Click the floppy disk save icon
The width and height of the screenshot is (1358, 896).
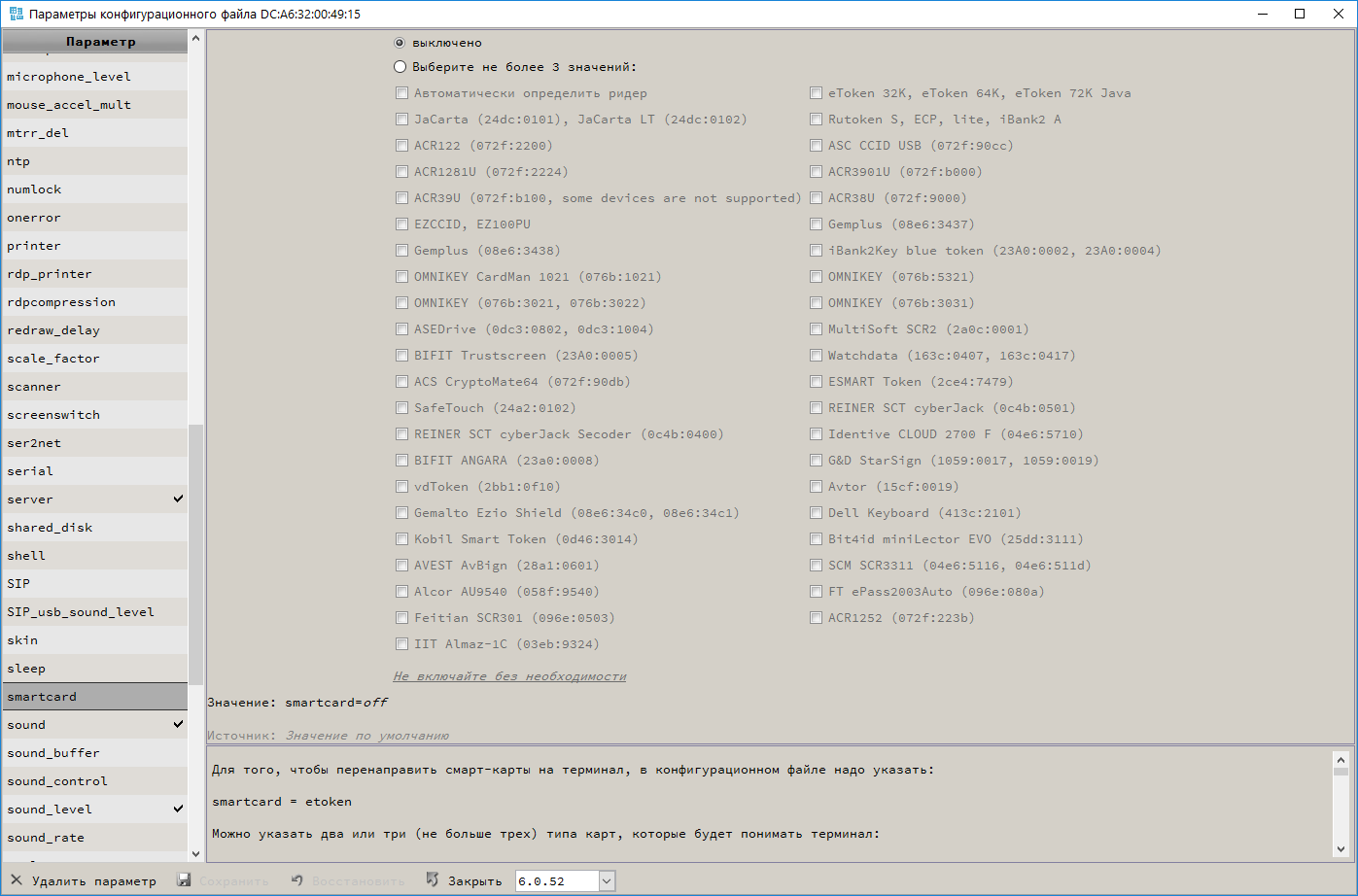pyautogui.click(x=184, y=880)
